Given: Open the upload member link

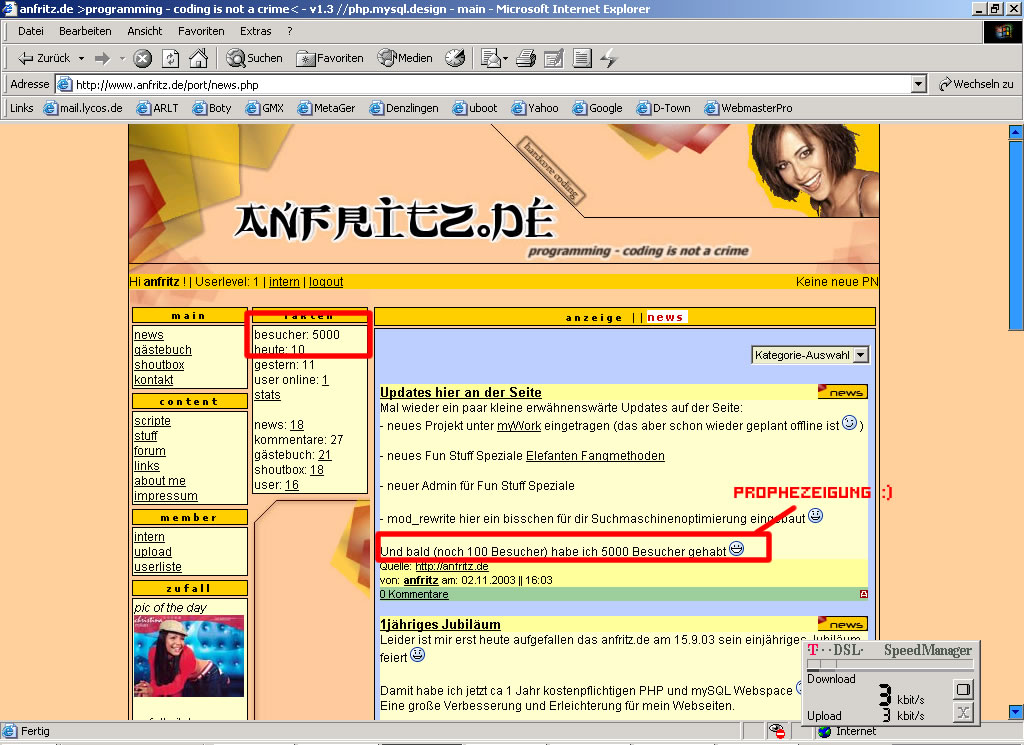Looking at the screenshot, I should (153, 552).
